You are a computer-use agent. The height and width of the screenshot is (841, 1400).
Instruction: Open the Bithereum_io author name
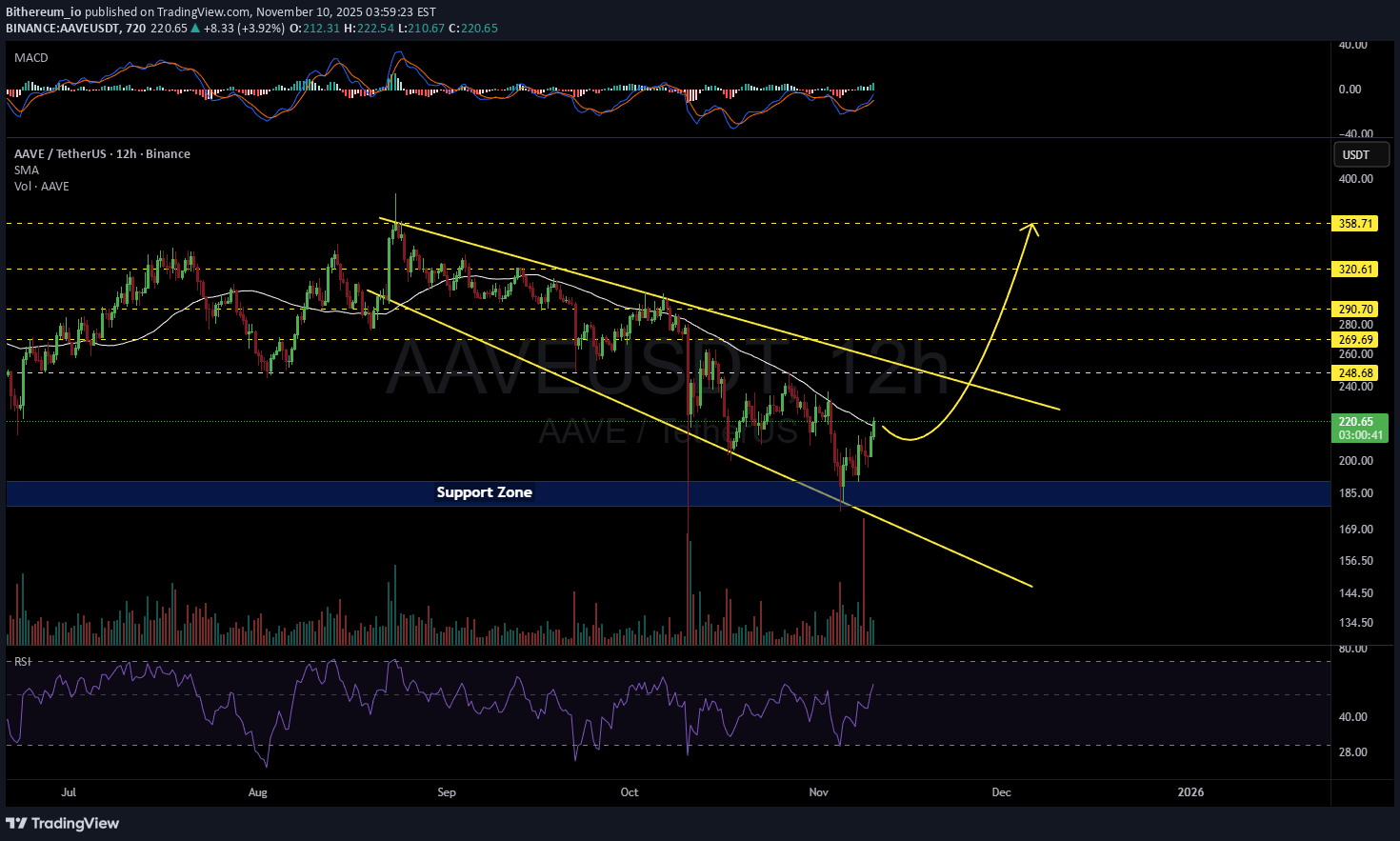pyautogui.click(x=44, y=12)
